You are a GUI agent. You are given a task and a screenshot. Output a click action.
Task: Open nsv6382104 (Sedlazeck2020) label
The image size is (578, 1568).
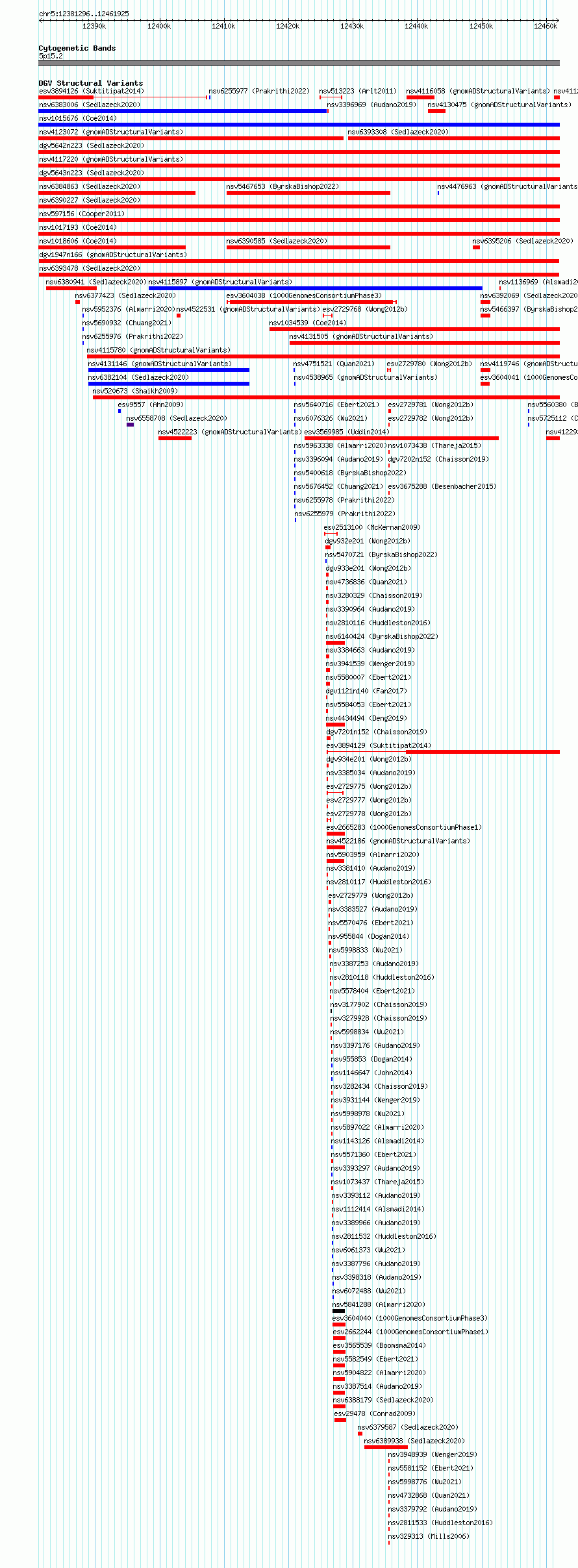138,377
